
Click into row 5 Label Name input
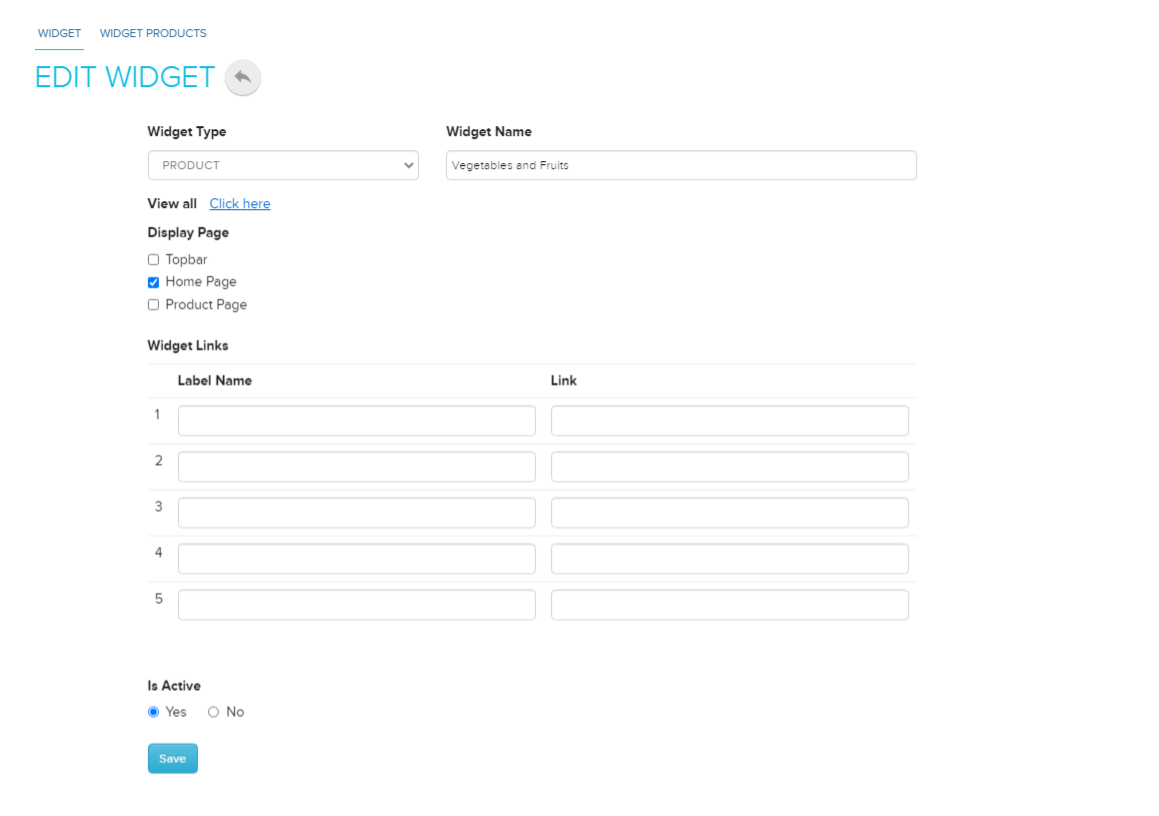coord(356,605)
